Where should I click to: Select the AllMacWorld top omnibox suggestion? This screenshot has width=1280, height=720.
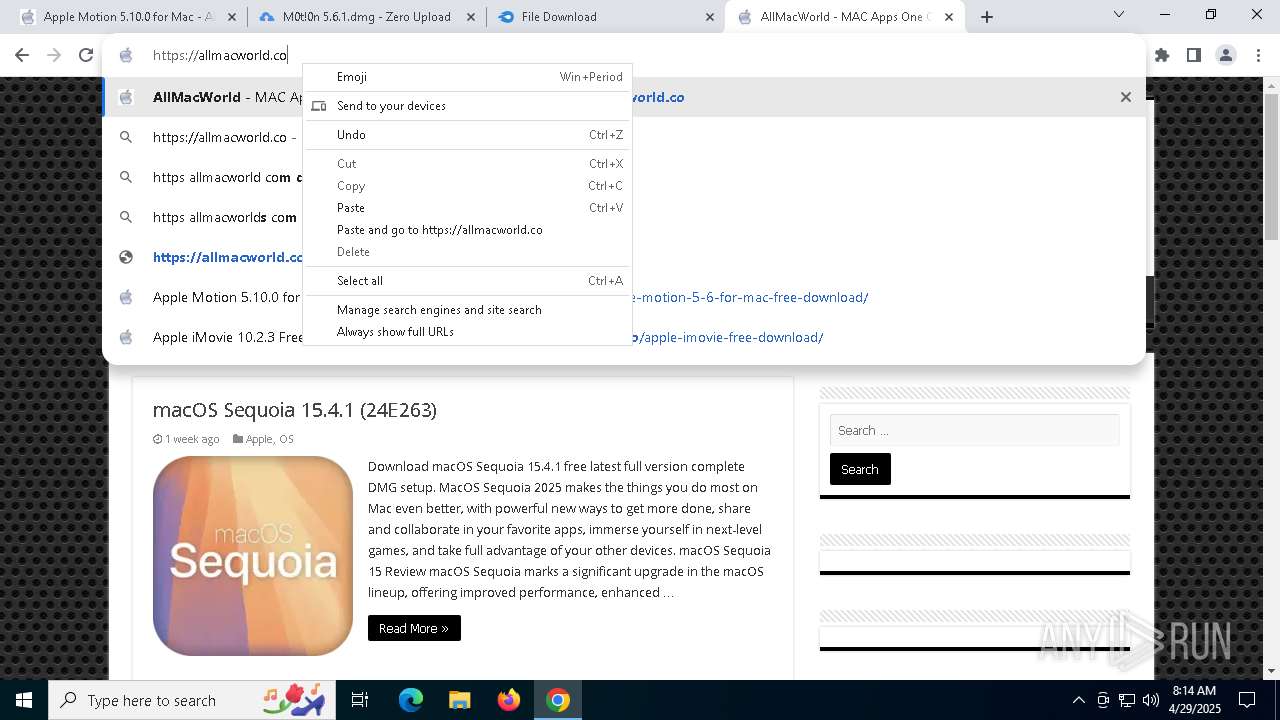[x=624, y=97]
